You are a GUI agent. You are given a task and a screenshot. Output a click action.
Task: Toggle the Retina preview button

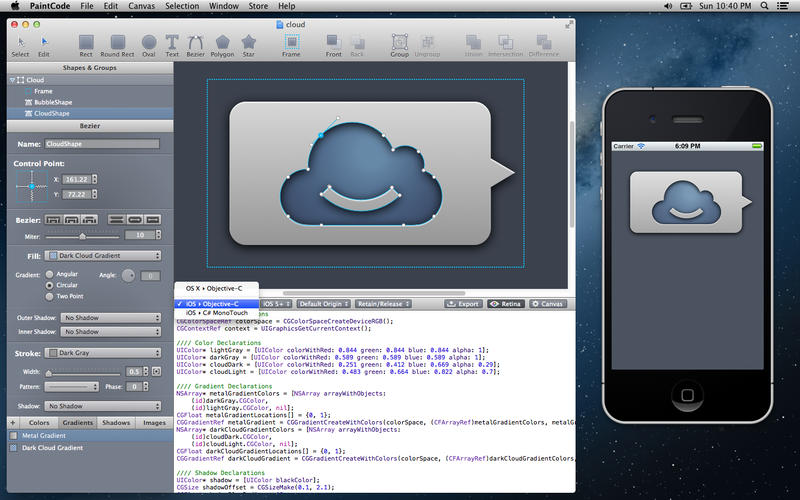(507, 303)
